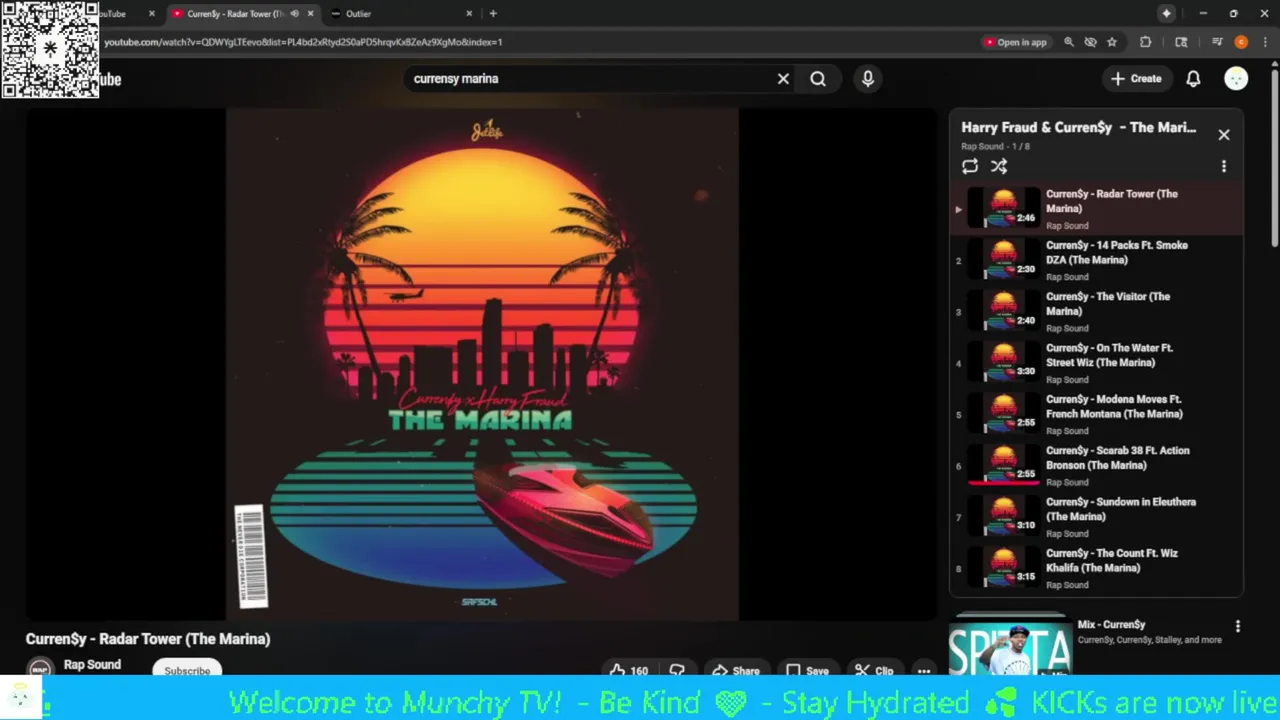Play Modena Moves Ft. French Montana
This screenshot has height=720, width=1280.
tap(1096, 414)
